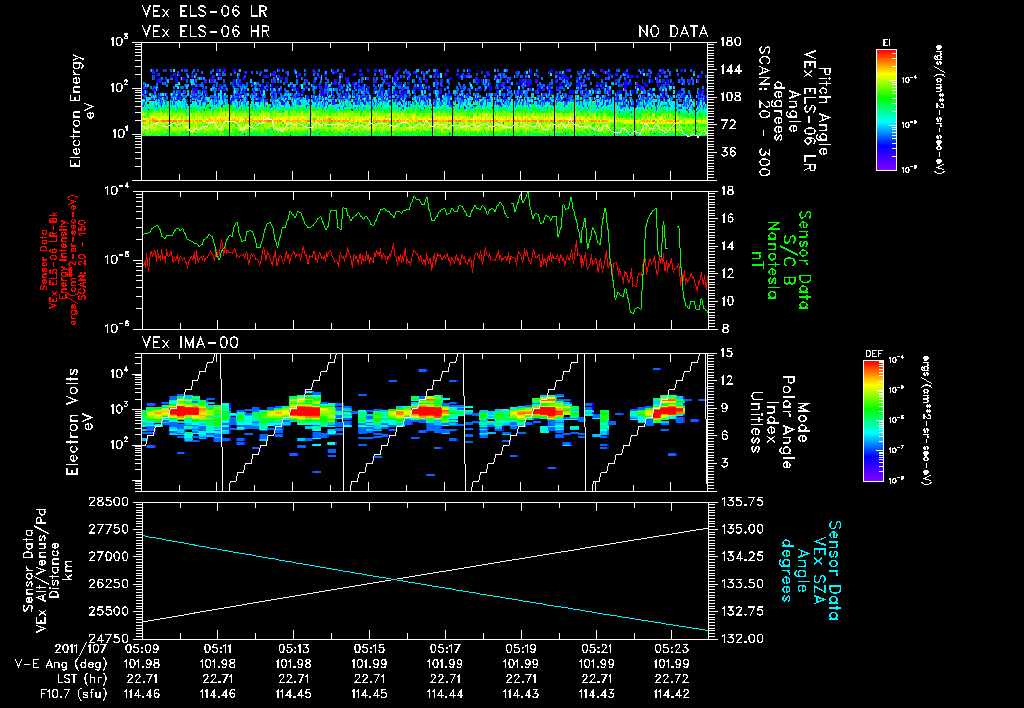
Task: Click the 05:19 time tick label
Action: tap(521, 650)
